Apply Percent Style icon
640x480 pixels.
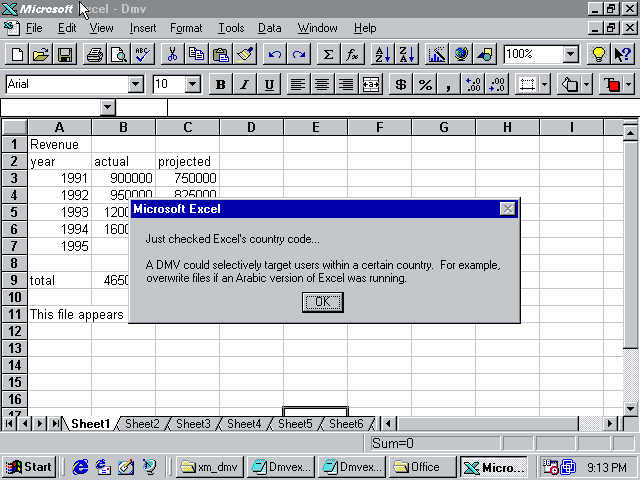coord(424,84)
